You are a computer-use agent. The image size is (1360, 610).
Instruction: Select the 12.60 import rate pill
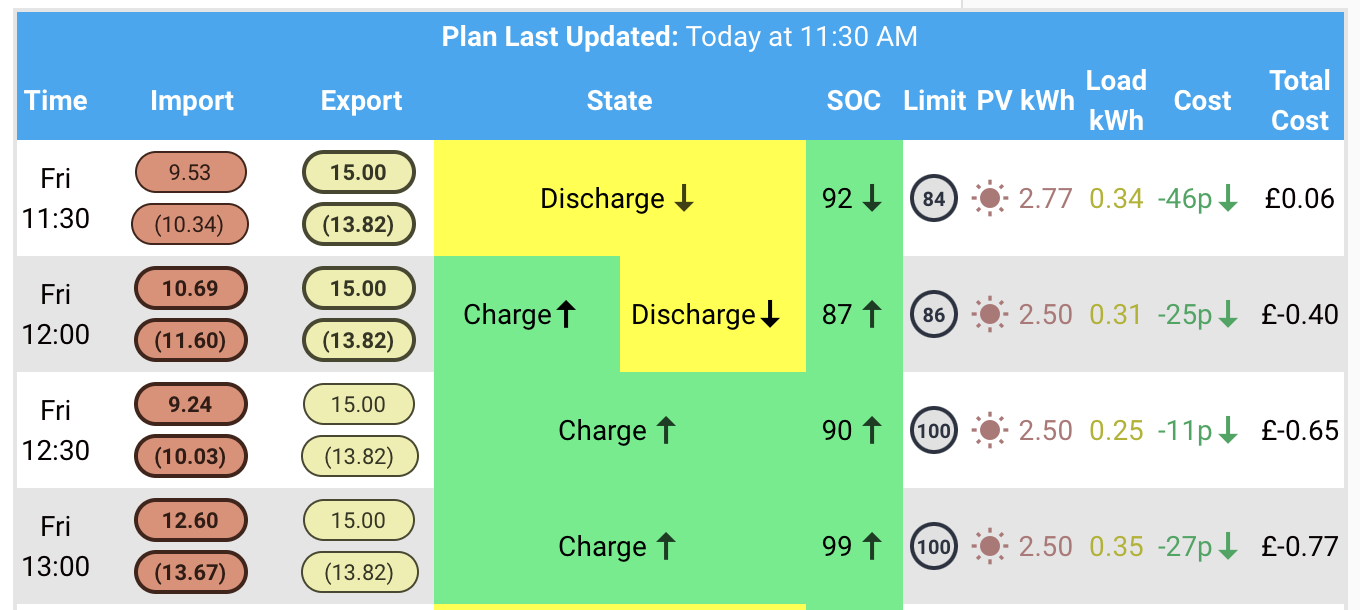pyautogui.click(x=190, y=520)
